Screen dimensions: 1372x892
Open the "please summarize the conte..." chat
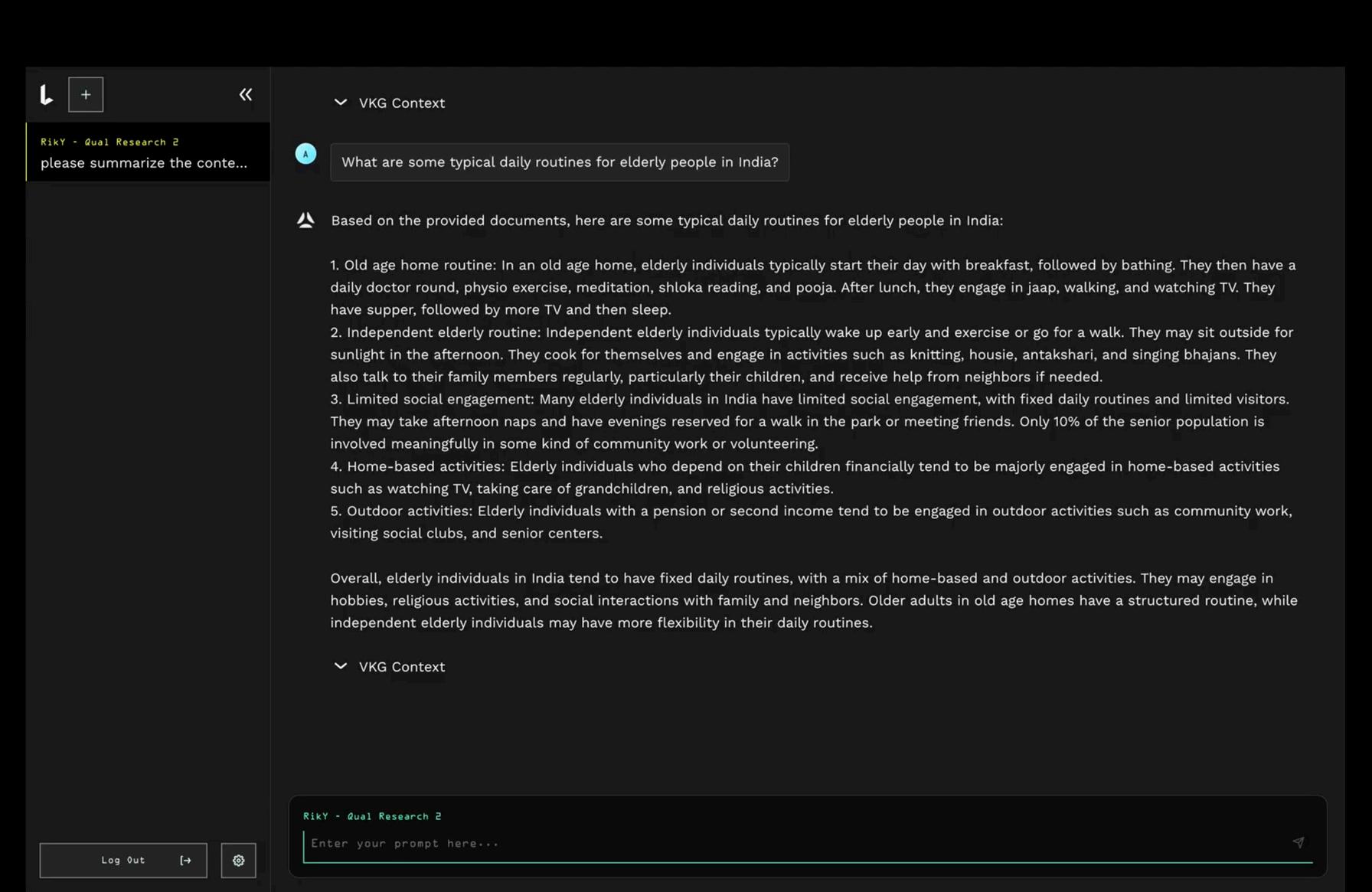(x=144, y=163)
